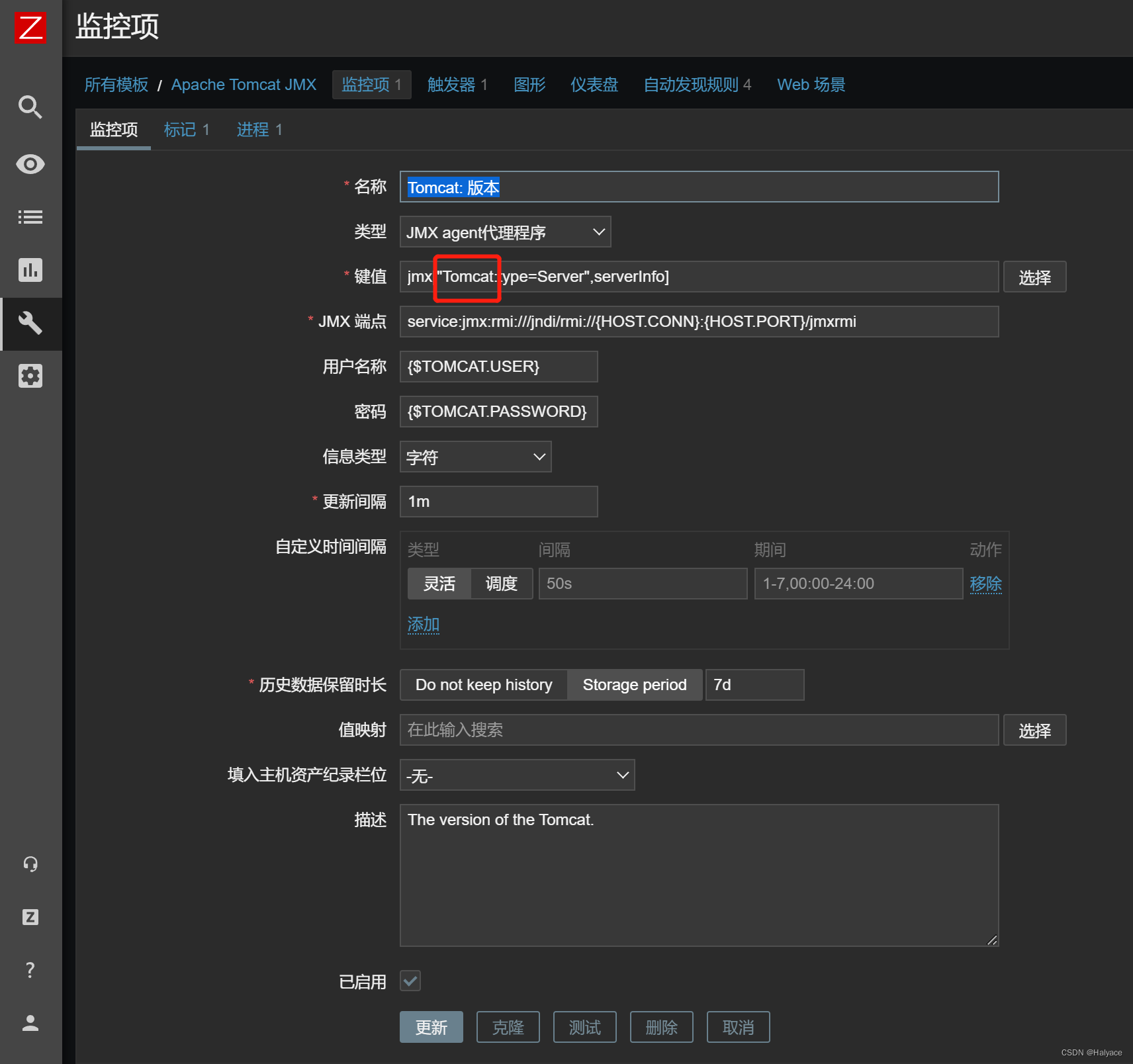Open the 信息类型 字符 dropdown

(475, 457)
